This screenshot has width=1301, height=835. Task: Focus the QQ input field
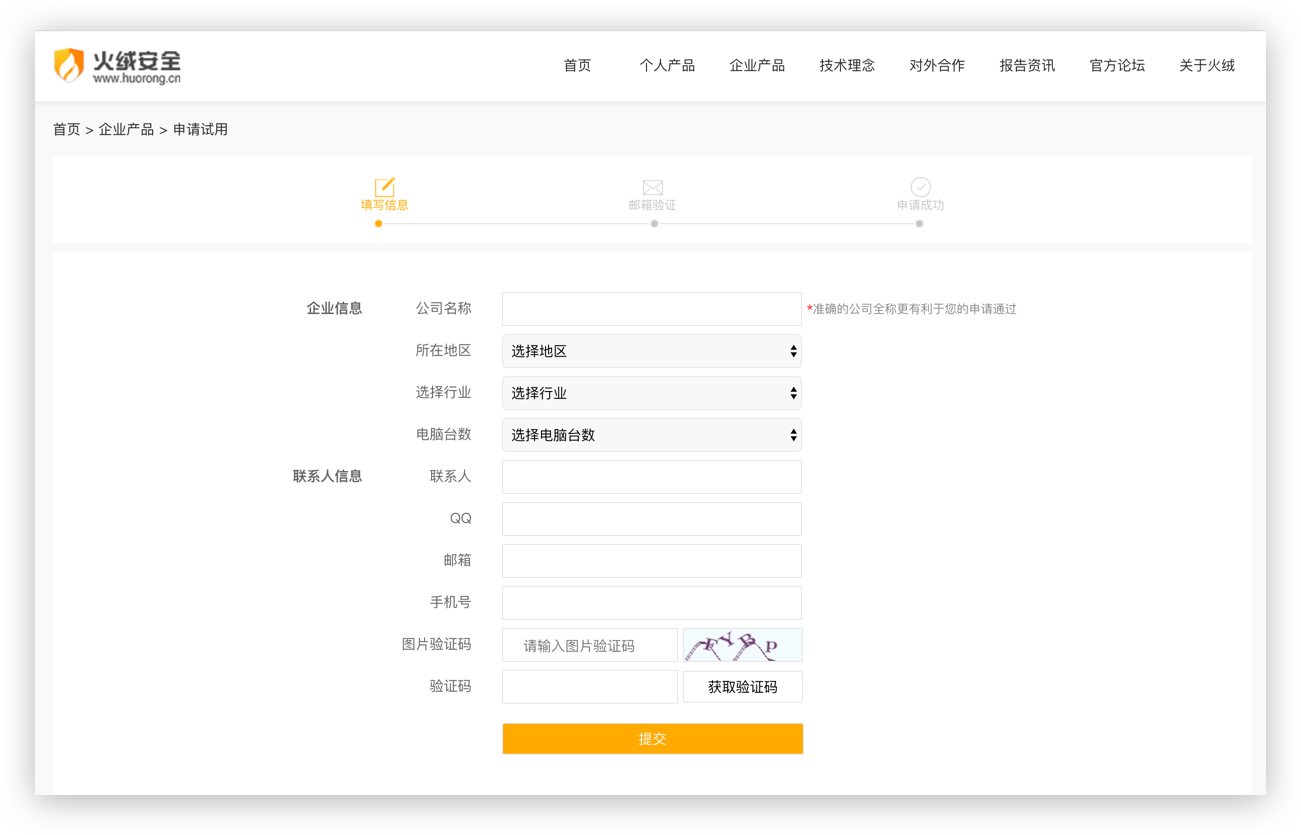(x=652, y=519)
